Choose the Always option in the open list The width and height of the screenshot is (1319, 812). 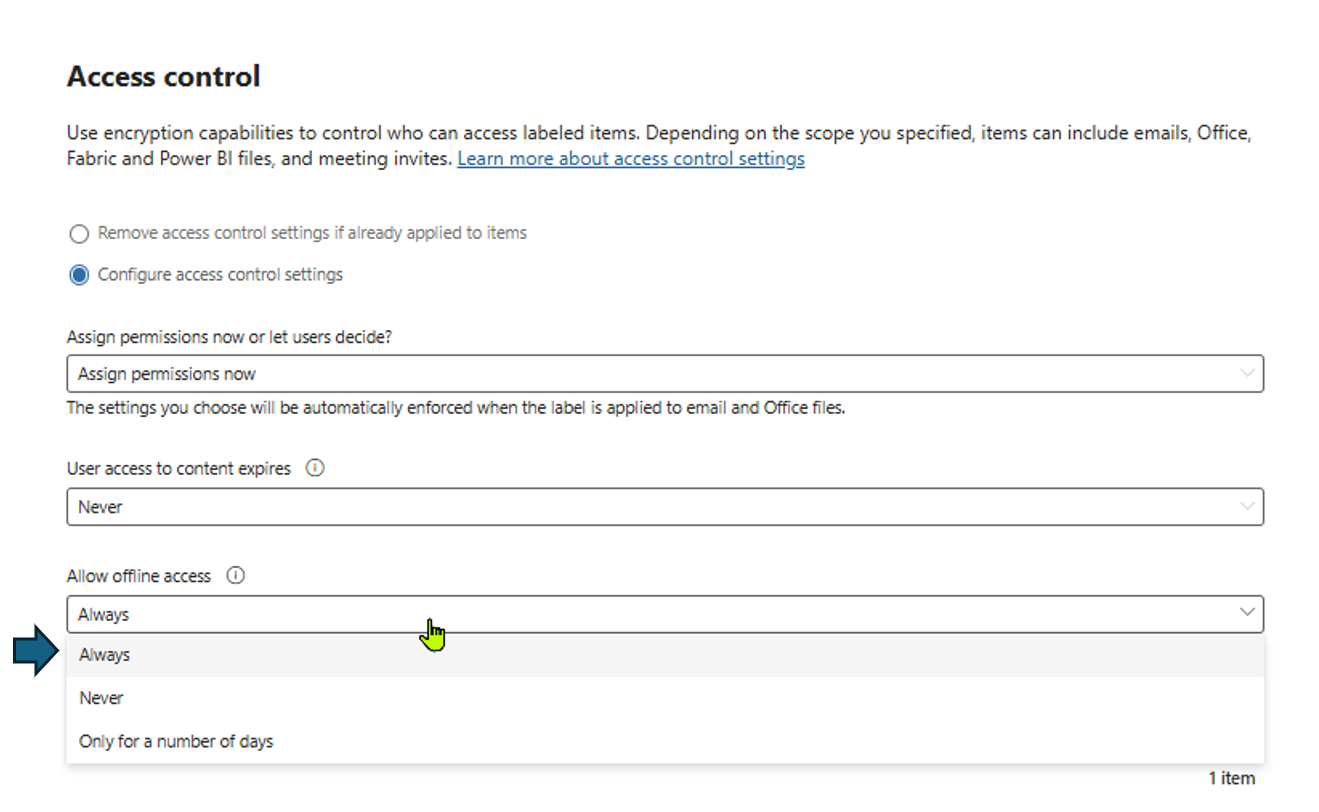click(105, 655)
